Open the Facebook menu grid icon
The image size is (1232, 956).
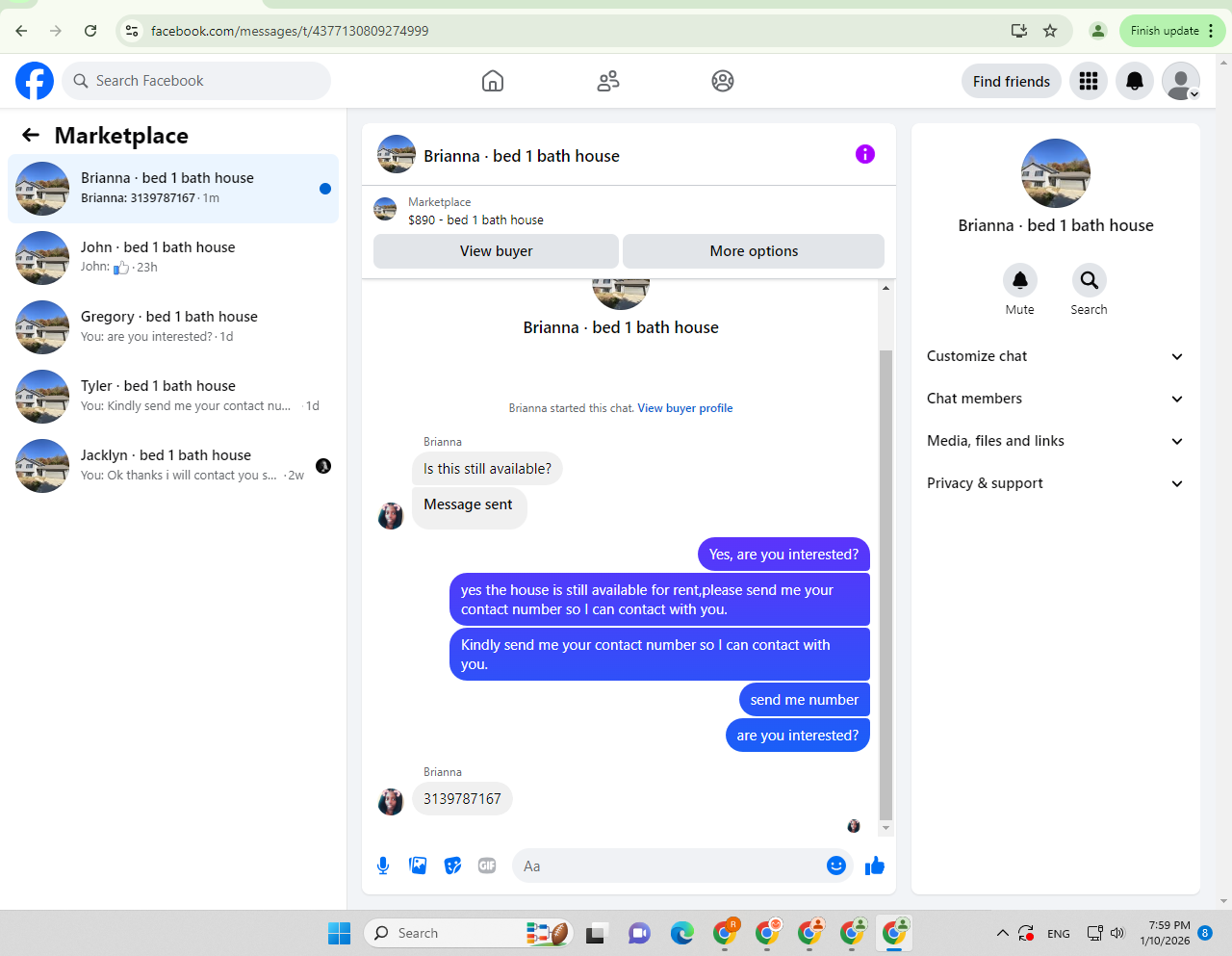(1089, 81)
